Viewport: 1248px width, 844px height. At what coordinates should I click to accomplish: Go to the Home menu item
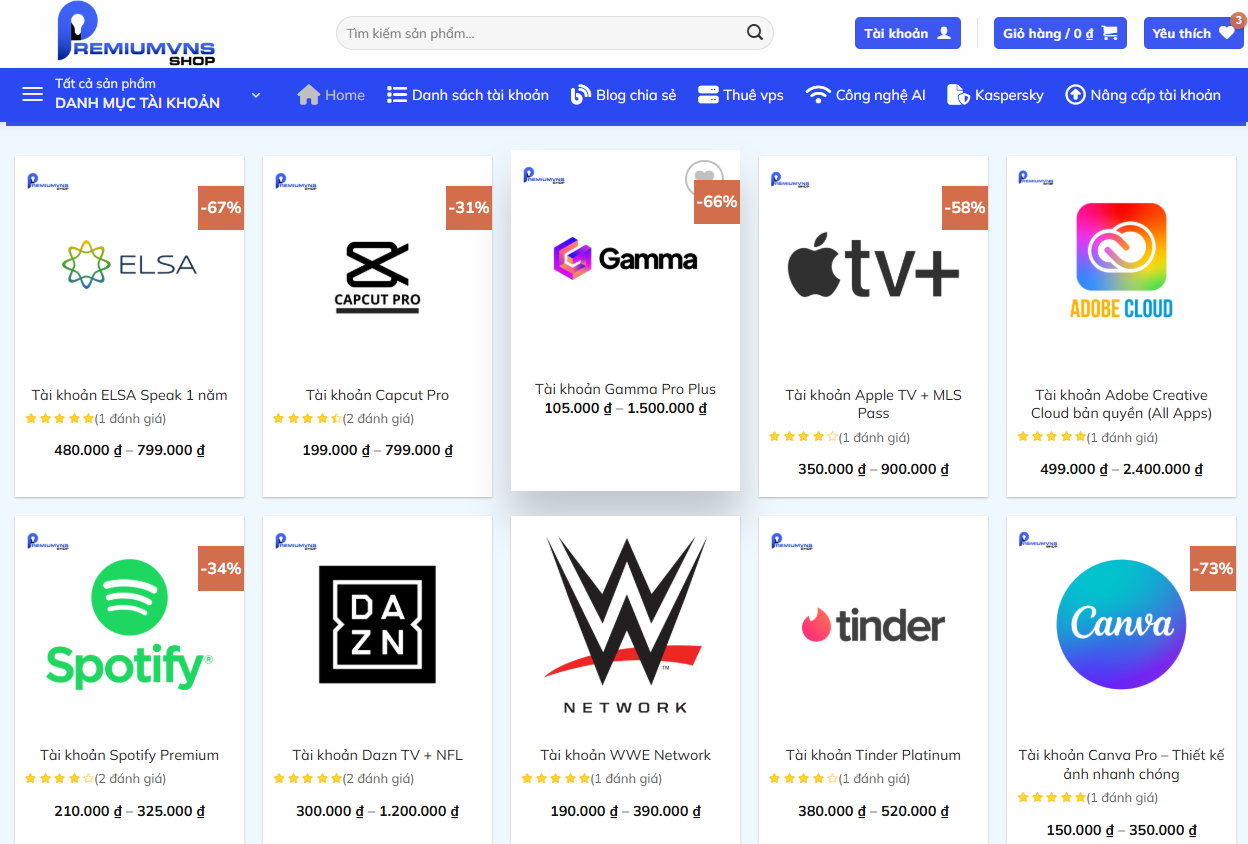point(331,95)
